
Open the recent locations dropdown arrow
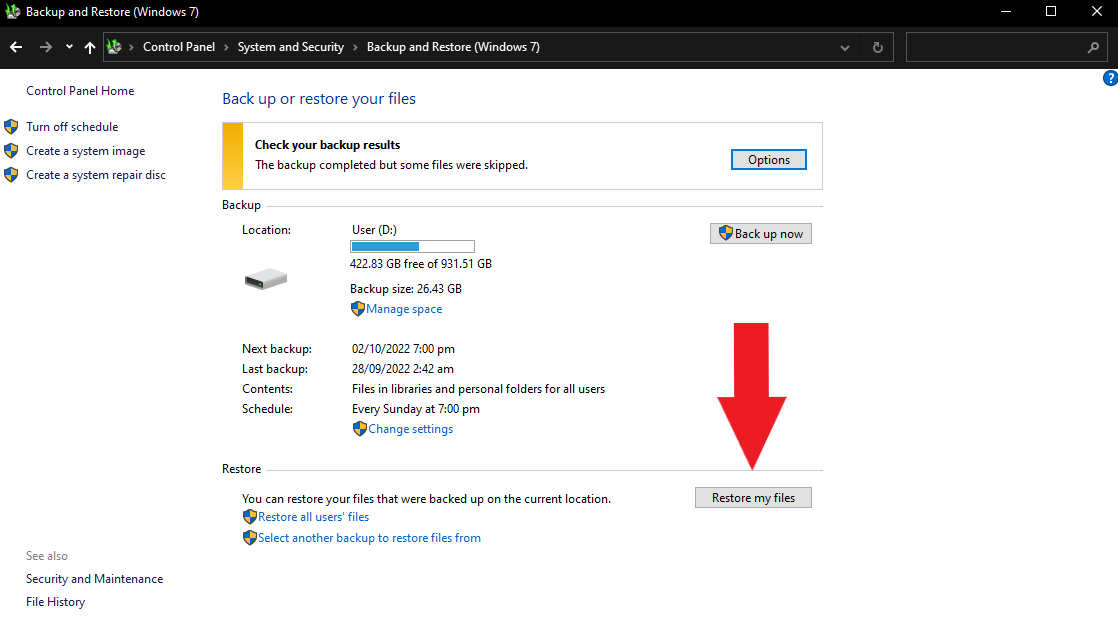tap(69, 47)
